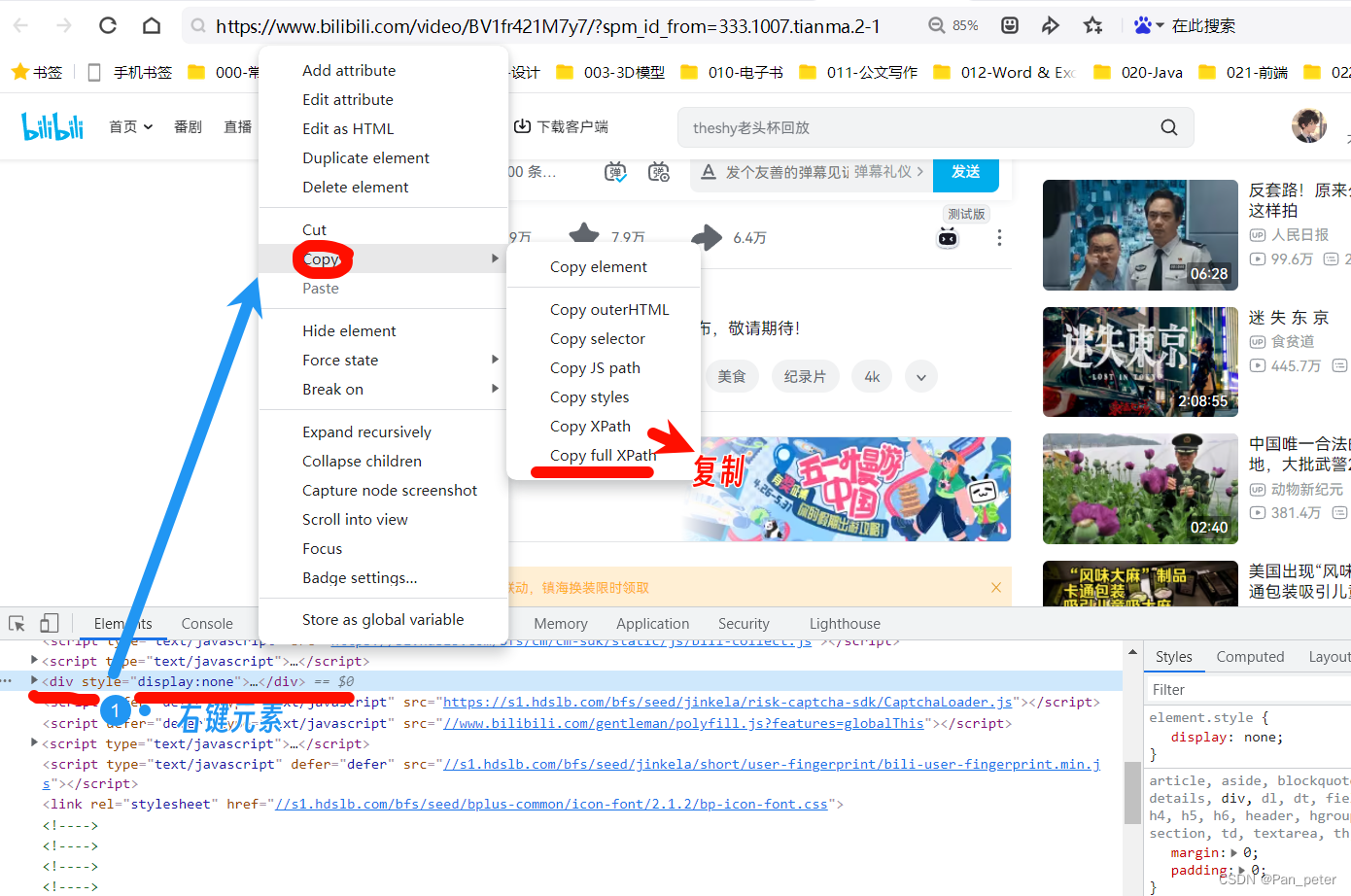Click the small TV robot icon under 测试版
This screenshot has height=896, width=1351.
[948, 238]
